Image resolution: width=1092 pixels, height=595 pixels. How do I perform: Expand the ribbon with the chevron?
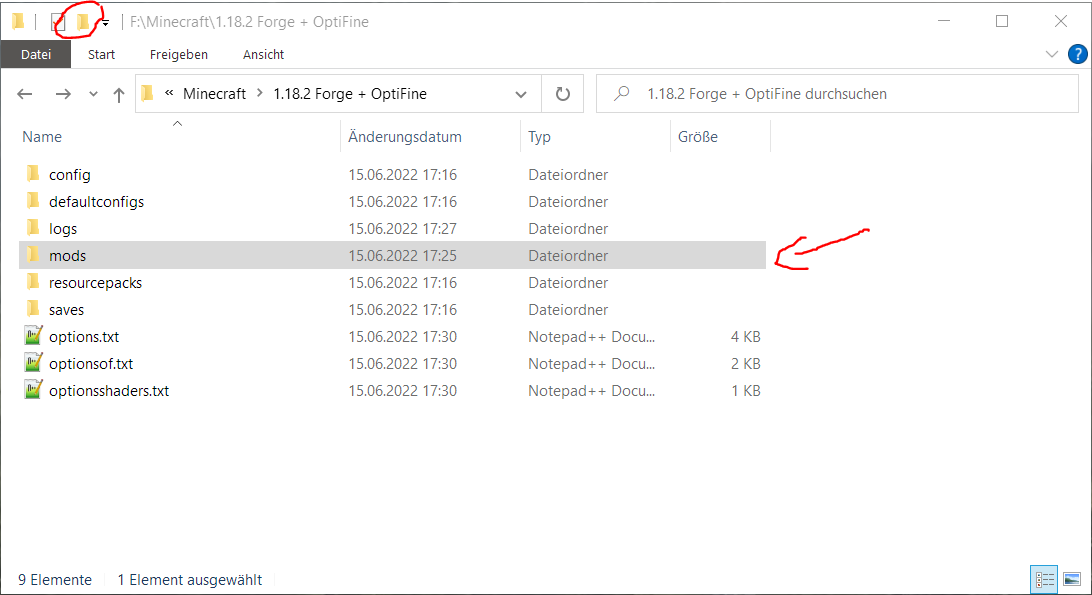coord(1052,54)
